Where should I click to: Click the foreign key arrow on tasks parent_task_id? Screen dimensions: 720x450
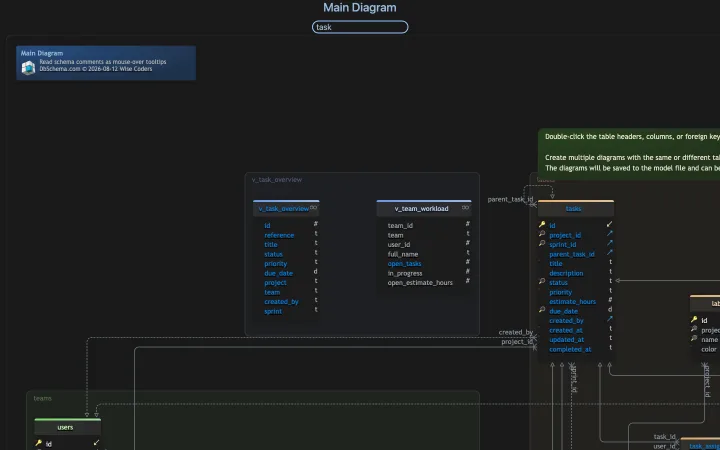pyautogui.click(x=609, y=253)
